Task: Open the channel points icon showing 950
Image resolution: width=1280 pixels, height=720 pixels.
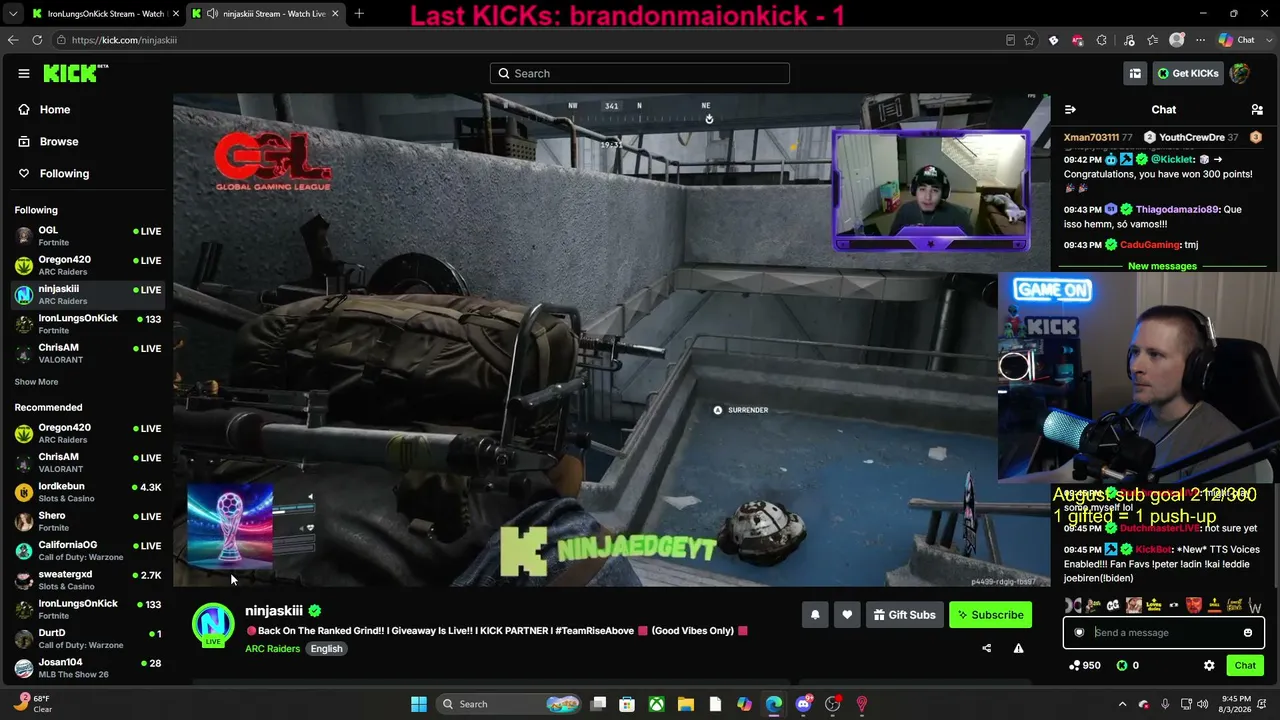Action: click(x=1084, y=665)
